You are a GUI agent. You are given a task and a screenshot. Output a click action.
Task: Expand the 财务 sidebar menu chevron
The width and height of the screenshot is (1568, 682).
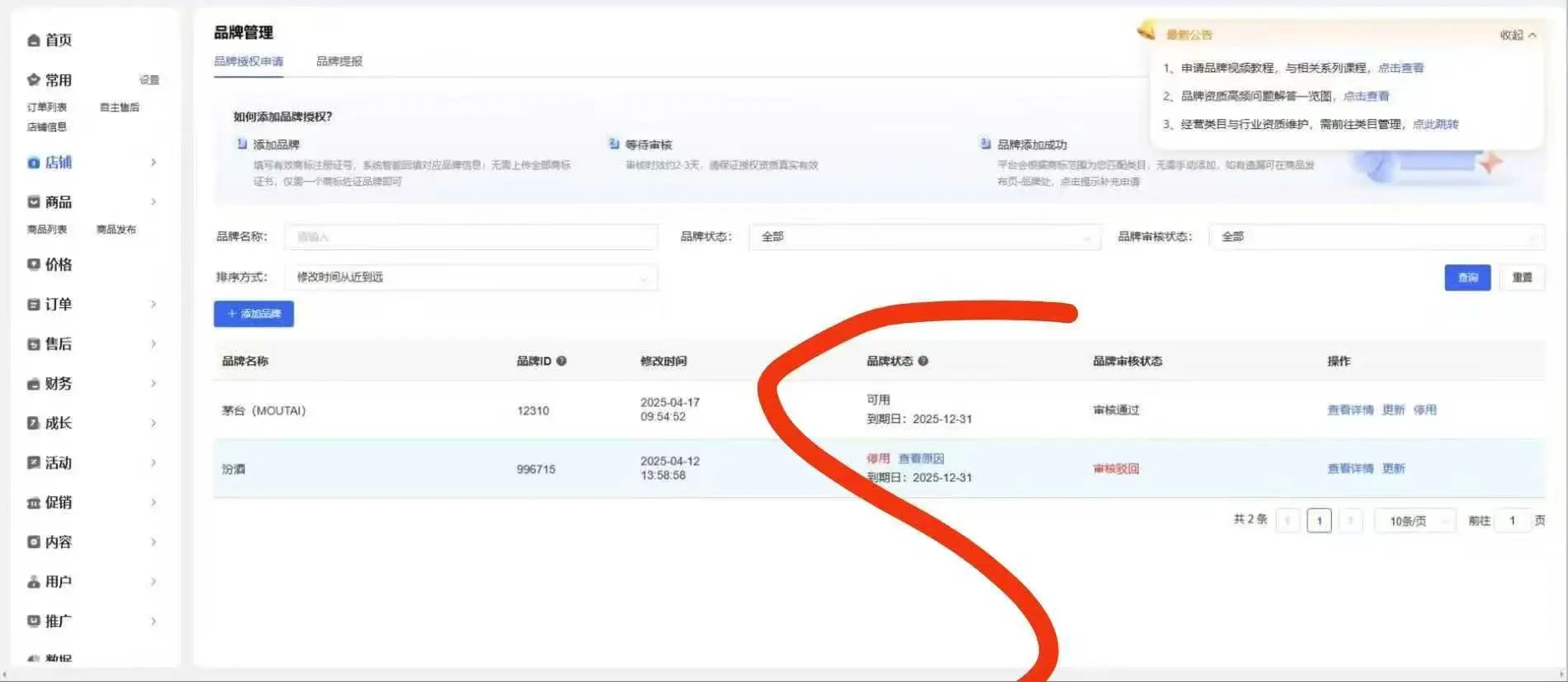pyautogui.click(x=153, y=384)
